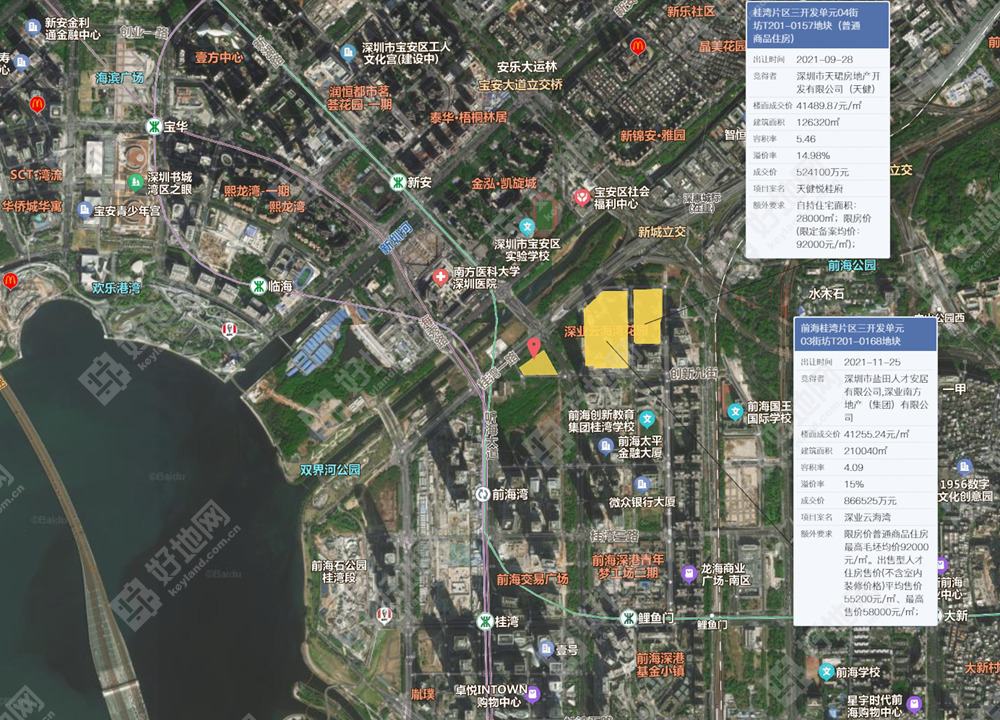Click the 1956数字文化创意园 building icon
This screenshot has height=720, width=1000.
coord(965,466)
